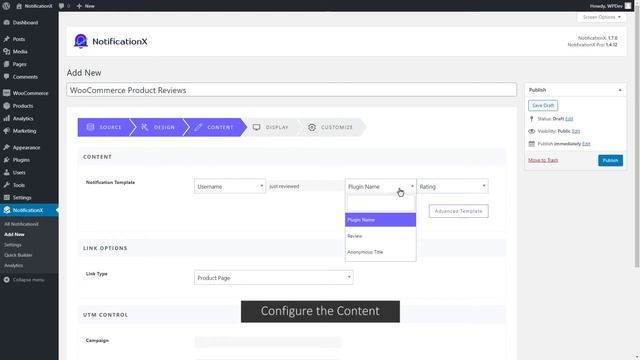Screen dimensions: 640x360
Task: Open the Rating template dropdown
Action: pyautogui.click(x=452, y=186)
